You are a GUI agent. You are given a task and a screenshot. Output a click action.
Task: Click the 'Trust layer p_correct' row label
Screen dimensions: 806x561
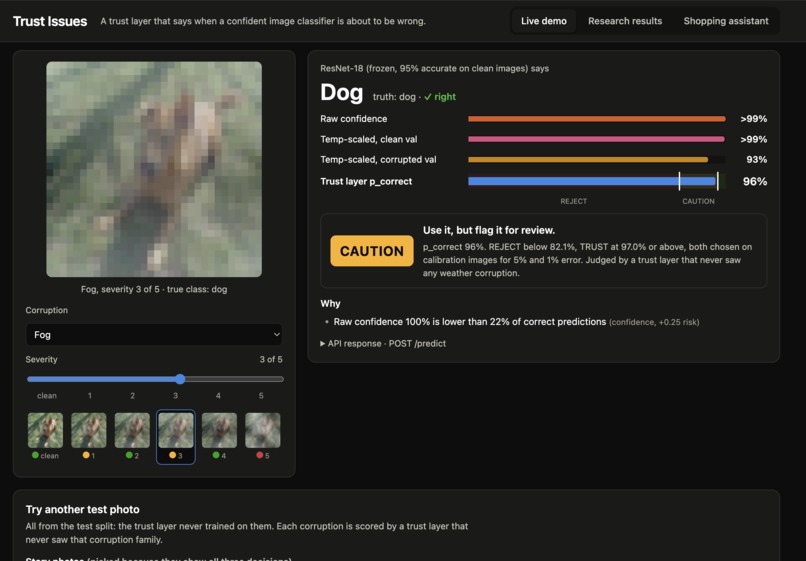366,181
